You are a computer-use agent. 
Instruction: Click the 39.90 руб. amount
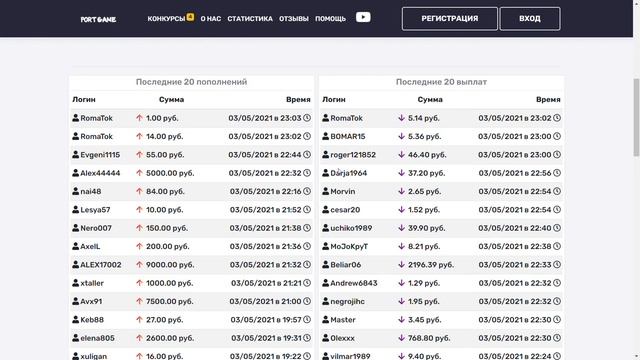(427, 228)
